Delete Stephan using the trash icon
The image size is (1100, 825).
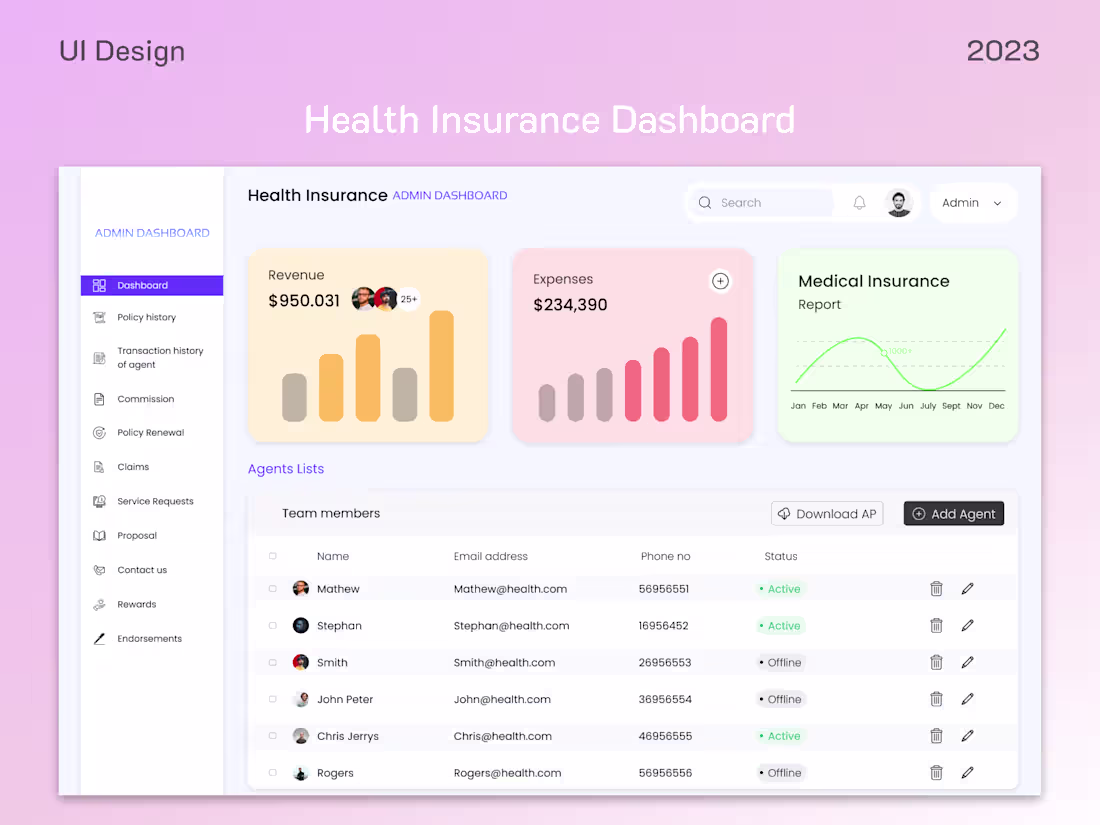(936, 625)
